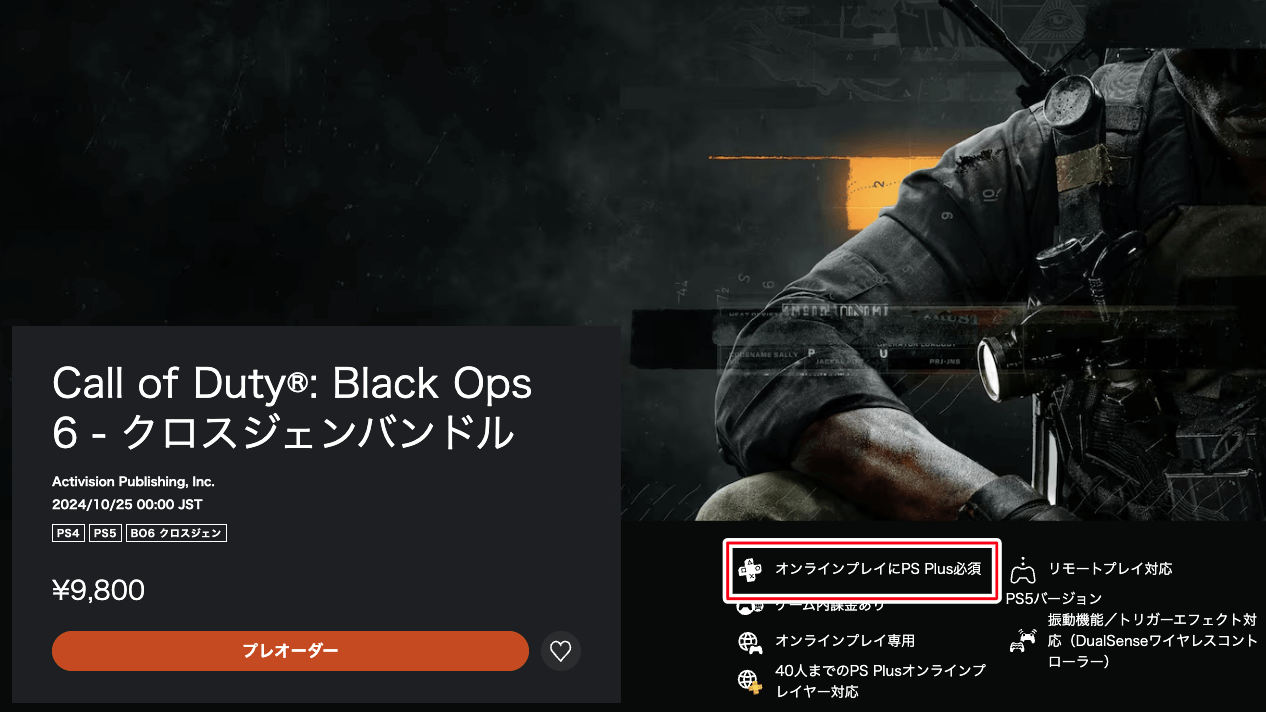Select the PS4 platform tag

pyautogui.click(x=68, y=533)
